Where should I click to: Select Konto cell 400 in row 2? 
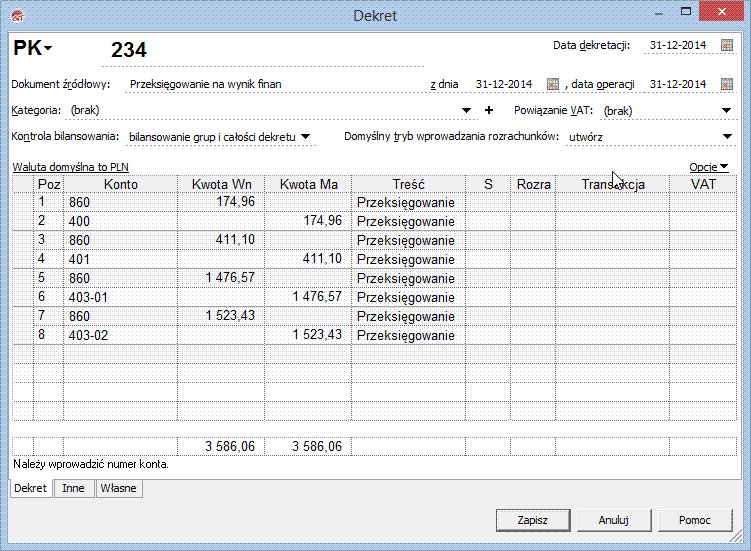point(121,221)
